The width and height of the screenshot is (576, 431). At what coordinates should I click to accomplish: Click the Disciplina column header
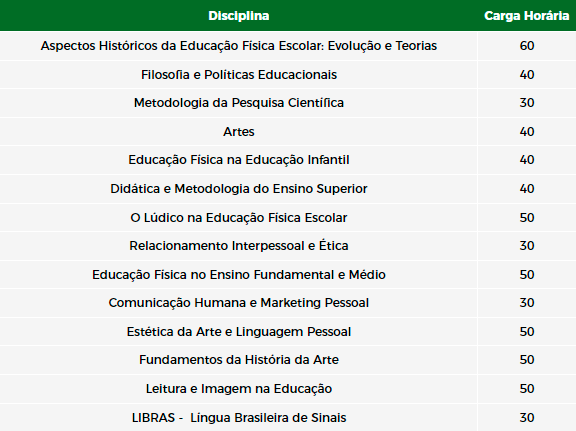238,16
